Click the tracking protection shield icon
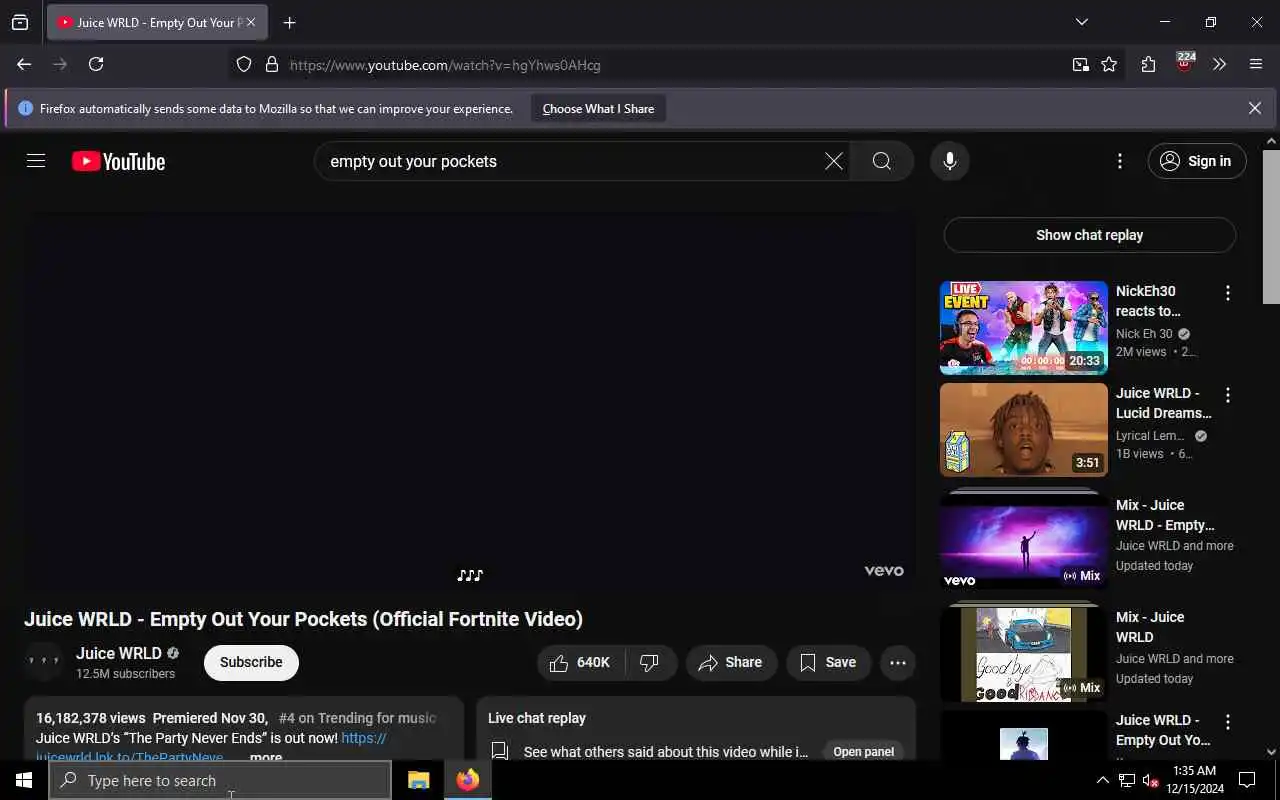The width and height of the screenshot is (1280, 800). (244, 65)
